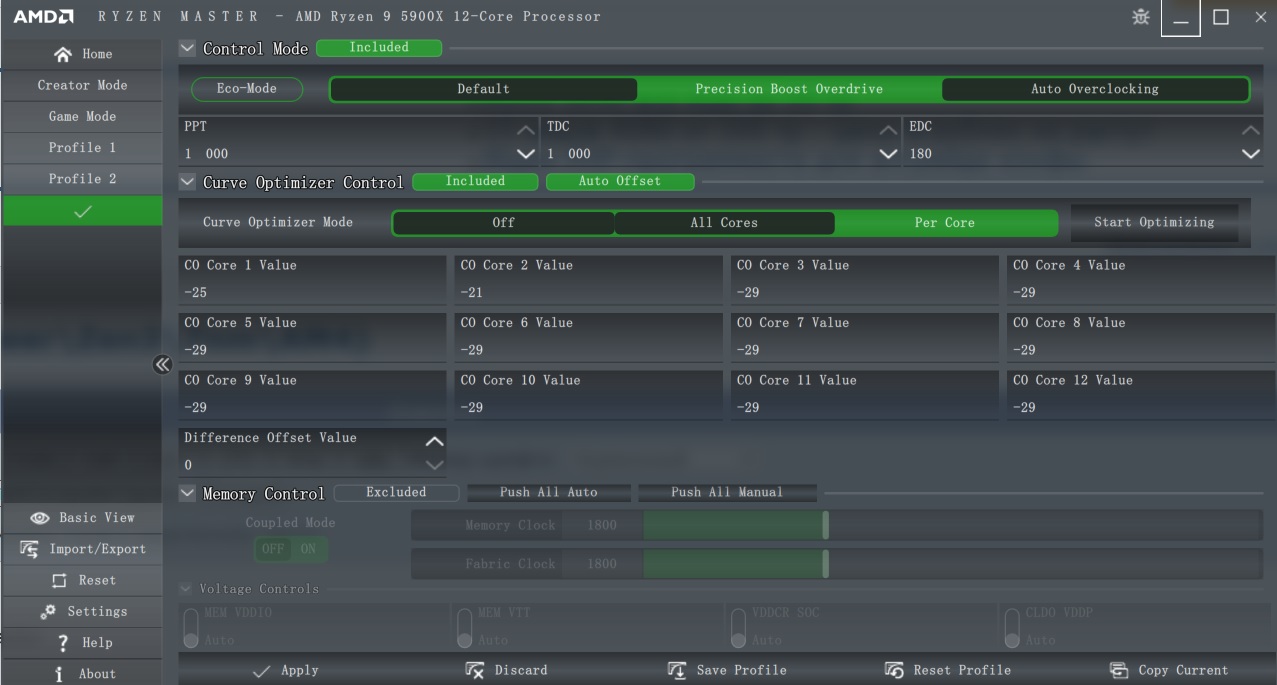The height and width of the screenshot is (685, 1277).
Task: Collapse the Voltage Controls section
Action: 185,589
